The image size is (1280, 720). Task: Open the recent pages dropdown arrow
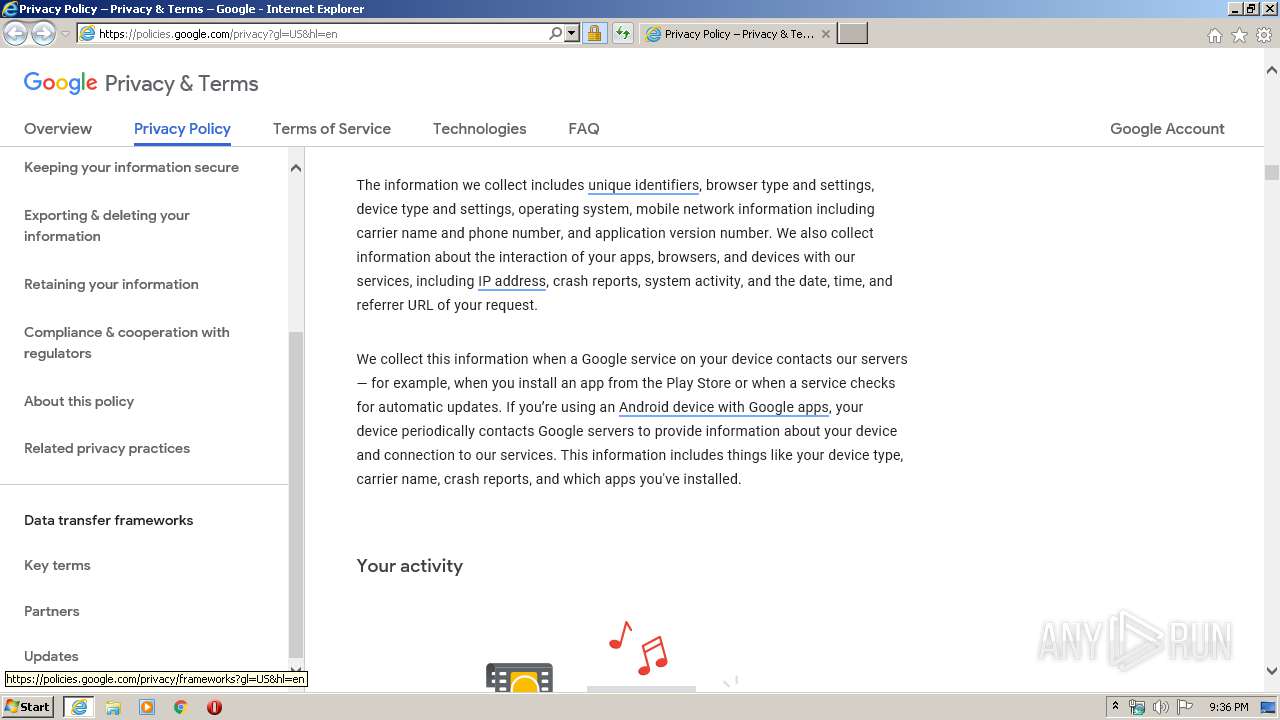tap(65, 34)
